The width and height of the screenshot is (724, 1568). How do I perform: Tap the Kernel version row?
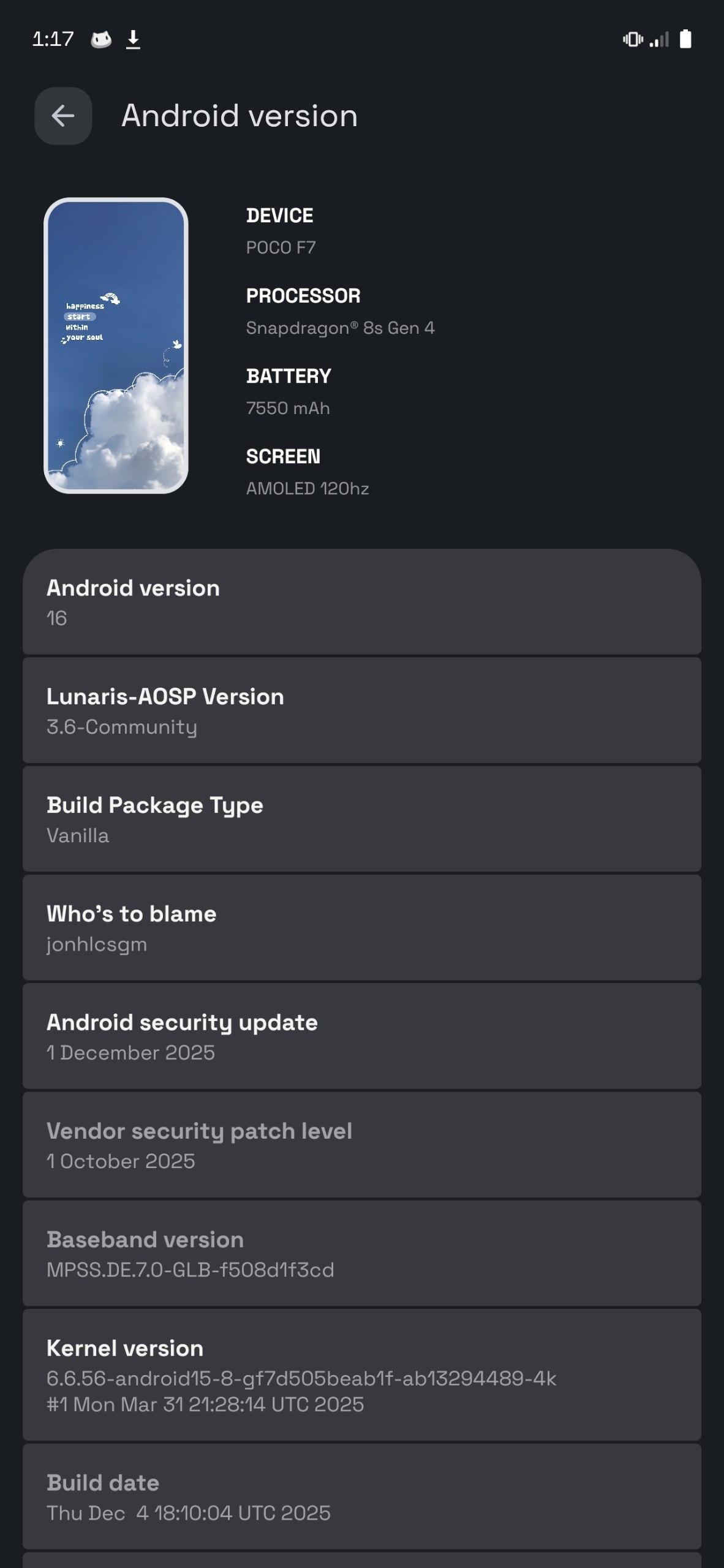tap(361, 1375)
